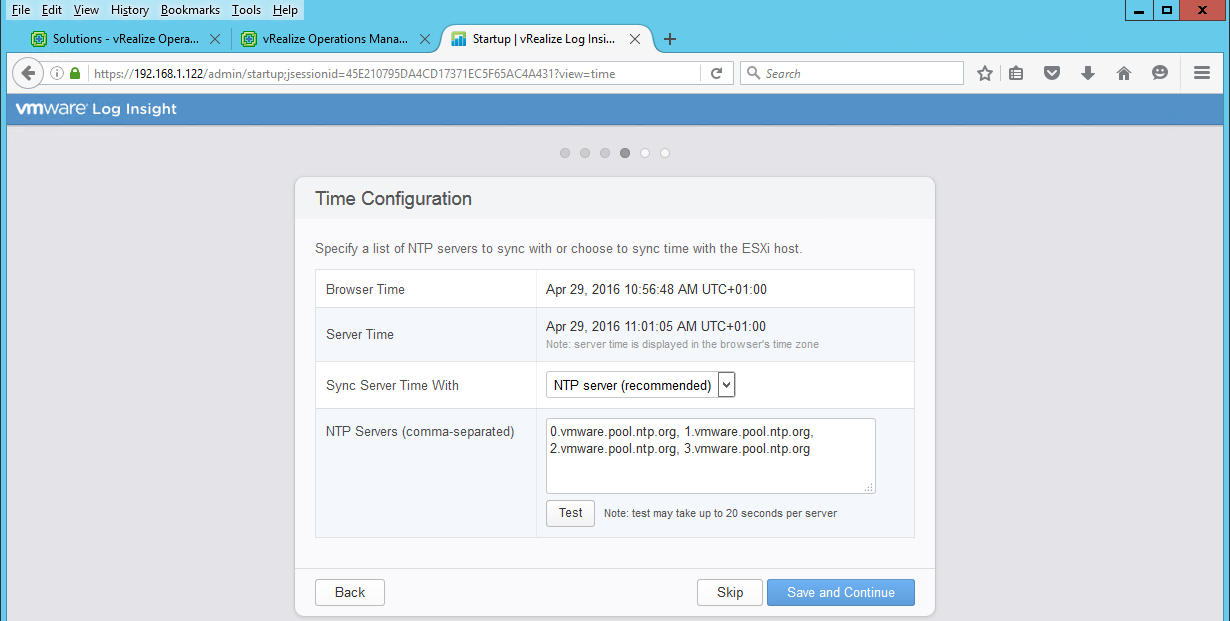Bookmark this page with star icon
This screenshot has height=621, width=1230.
click(985, 73)
